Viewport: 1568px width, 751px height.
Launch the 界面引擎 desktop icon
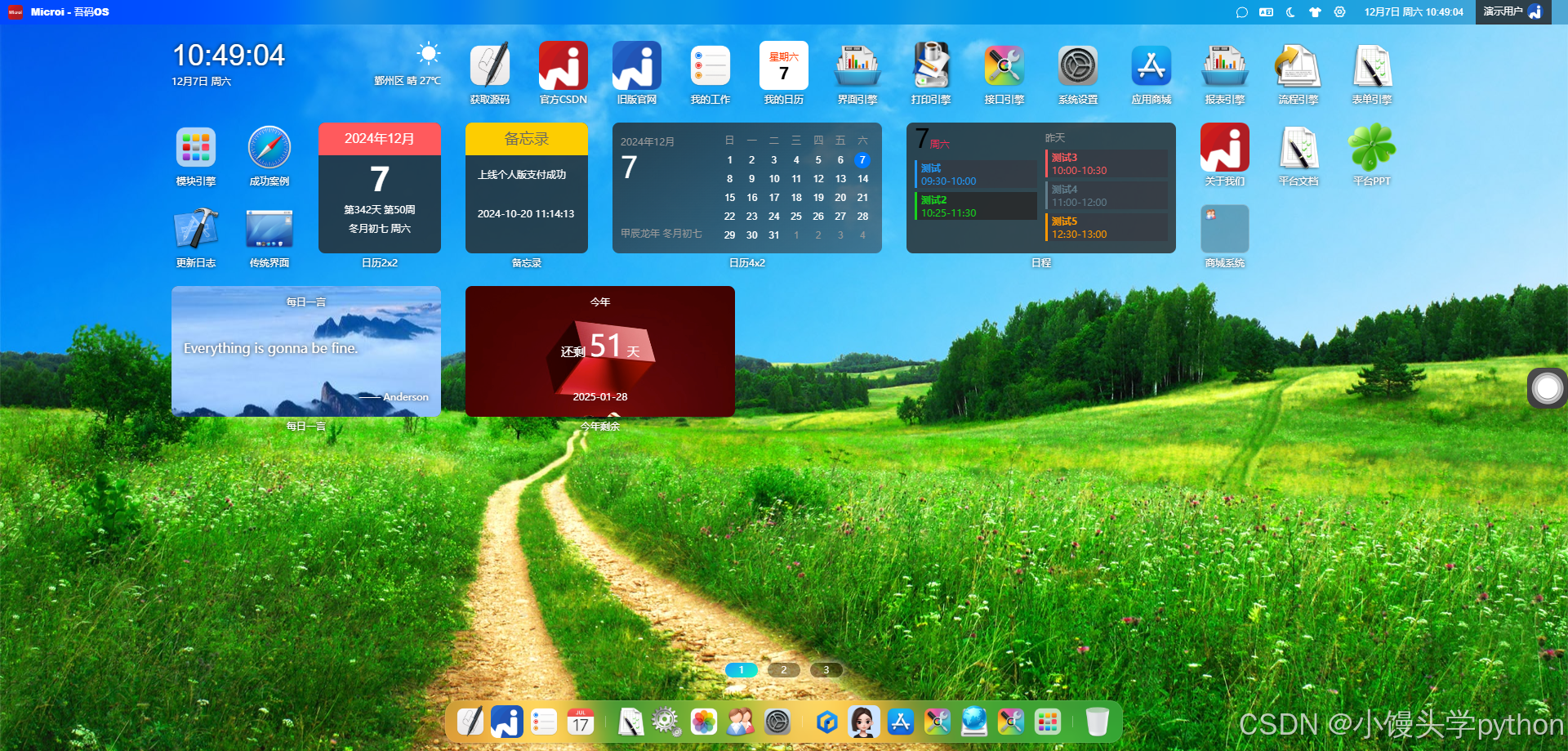click(x=857, y=65)
